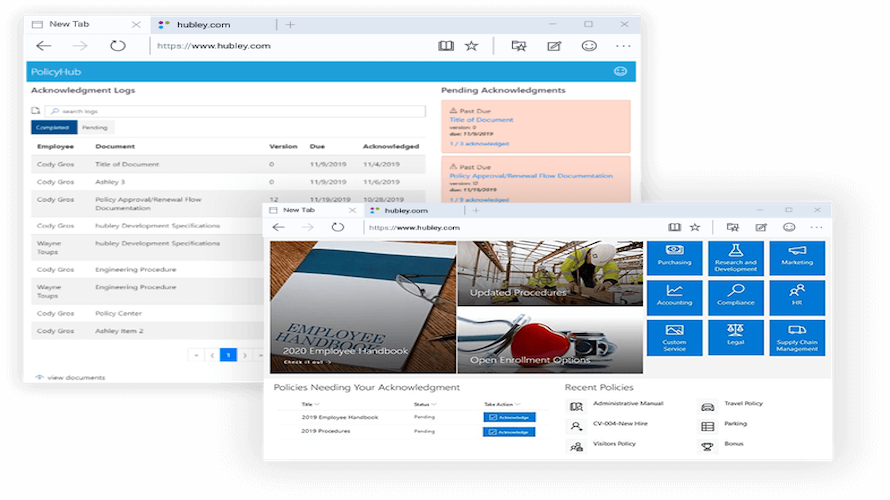Acknowledge the 2019 Procedures policy
The image size is (890, 500).
pos(509,432)
